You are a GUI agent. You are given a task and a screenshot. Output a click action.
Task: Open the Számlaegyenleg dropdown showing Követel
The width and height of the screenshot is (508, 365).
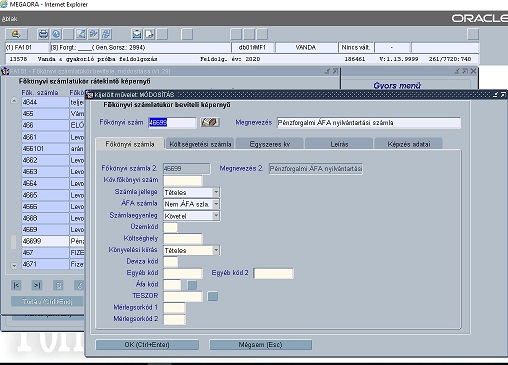(216, 216)
